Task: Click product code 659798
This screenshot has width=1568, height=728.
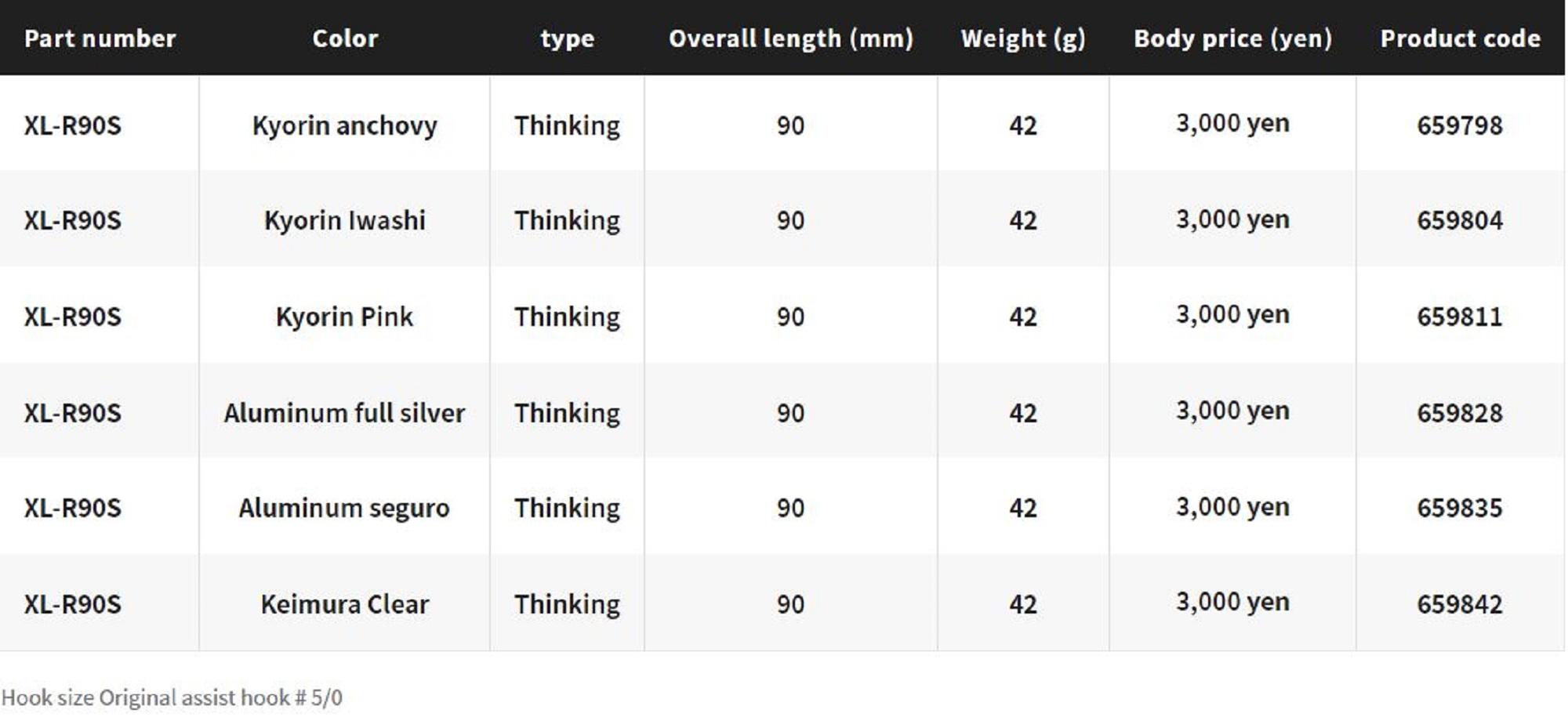Action: pyautogui.click(x=1459, y=125)
